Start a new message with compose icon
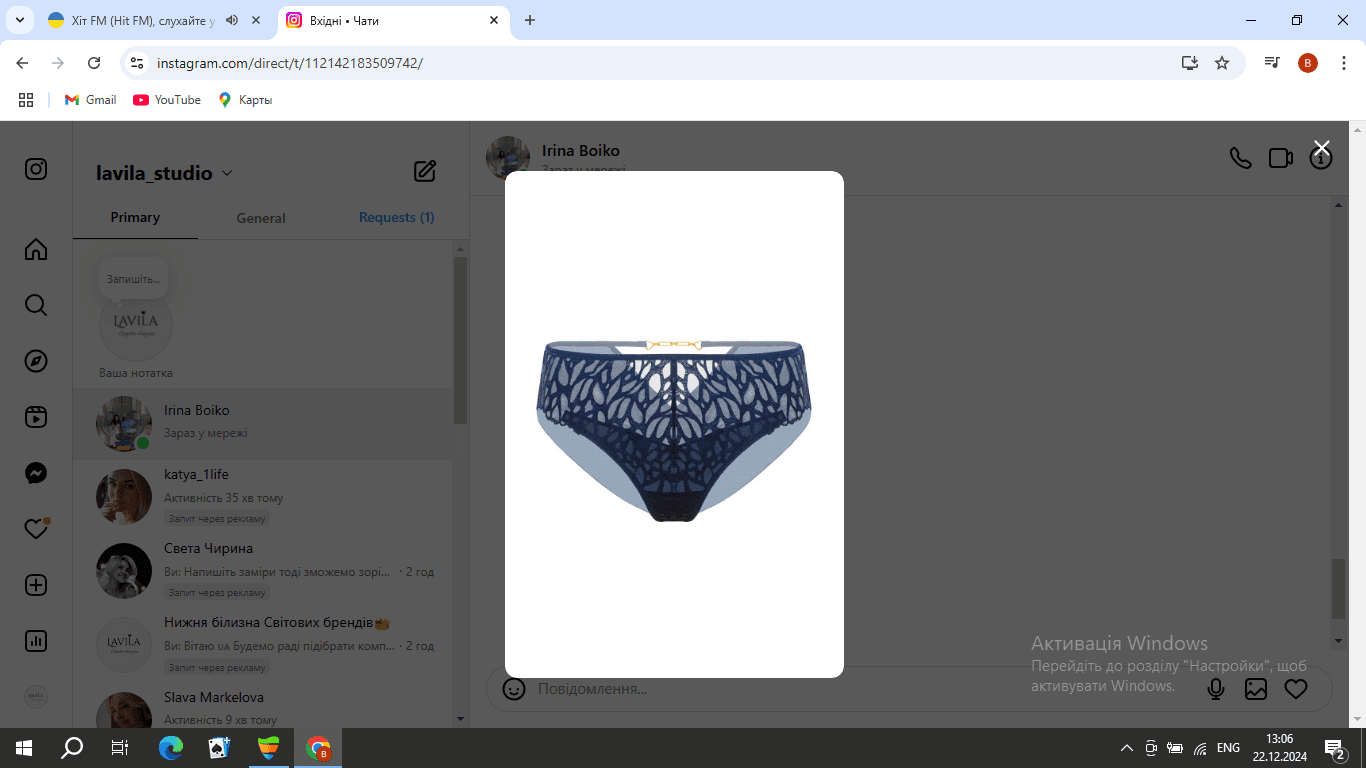Screen dimensions: 1366x768 coord(425,171)
